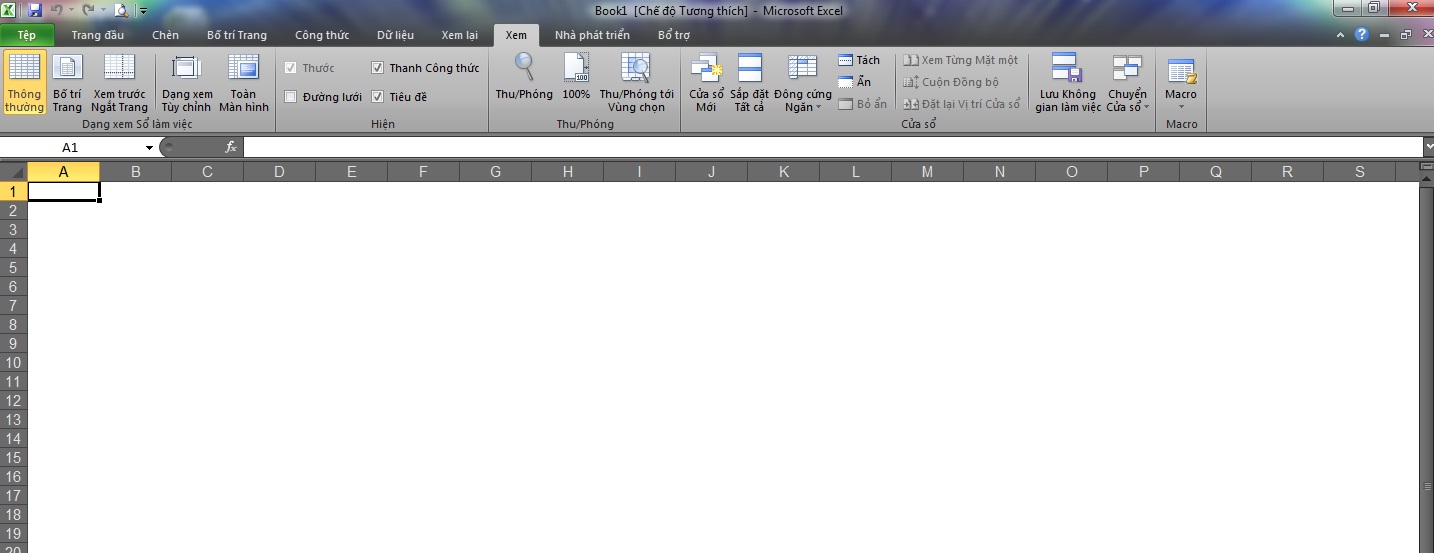Switch to the Chèn tab

tap(166, 35)
